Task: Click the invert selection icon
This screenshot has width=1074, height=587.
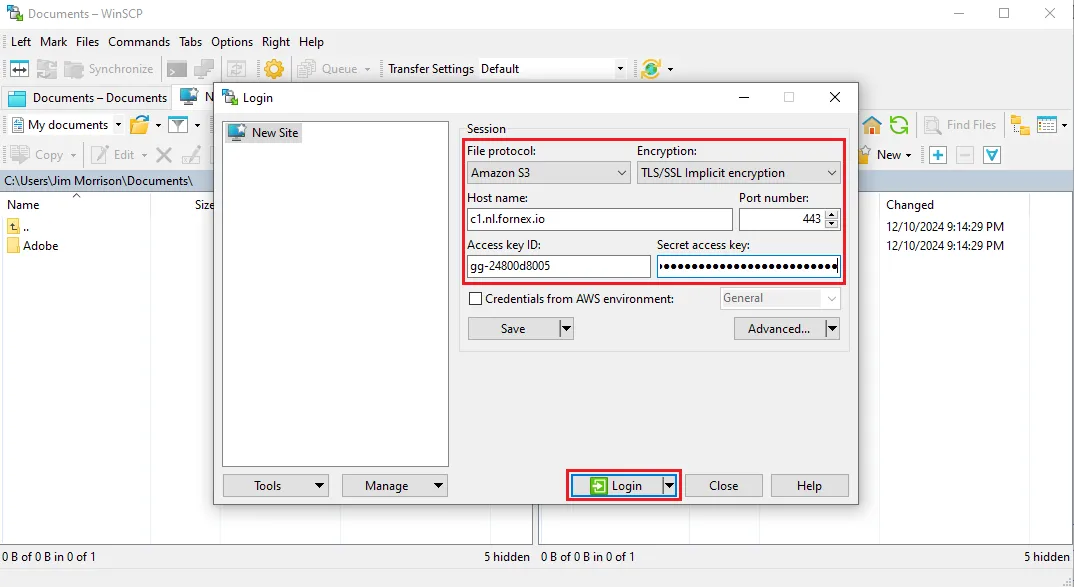Action: click(x=991, y=155)
